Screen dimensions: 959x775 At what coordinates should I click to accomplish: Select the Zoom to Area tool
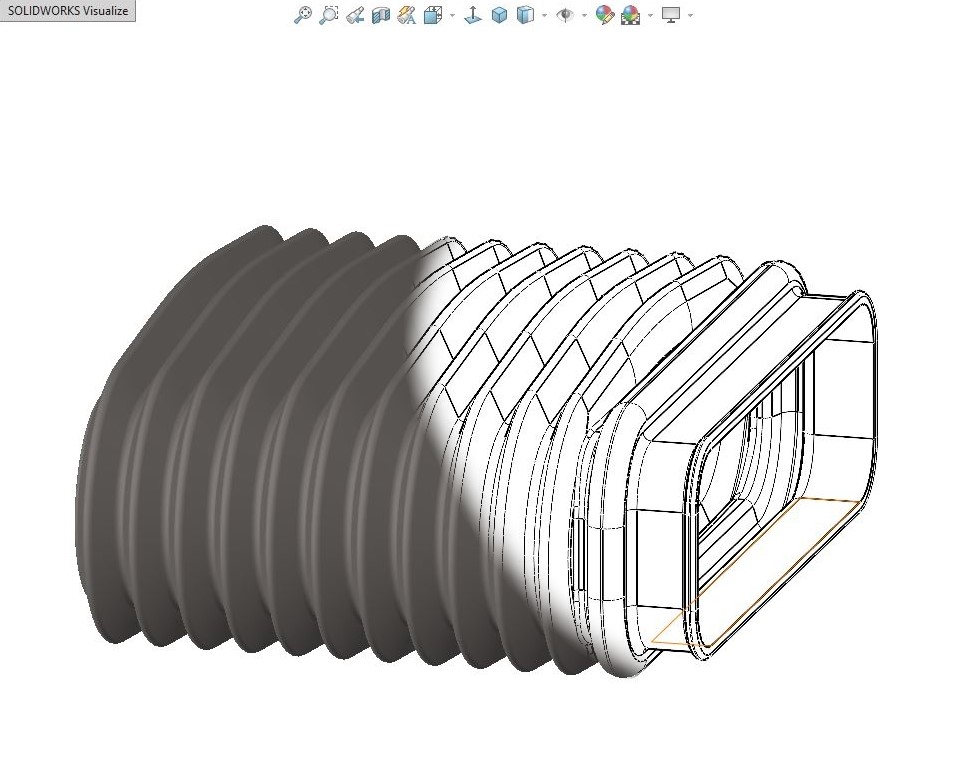(x=328, y=15)
